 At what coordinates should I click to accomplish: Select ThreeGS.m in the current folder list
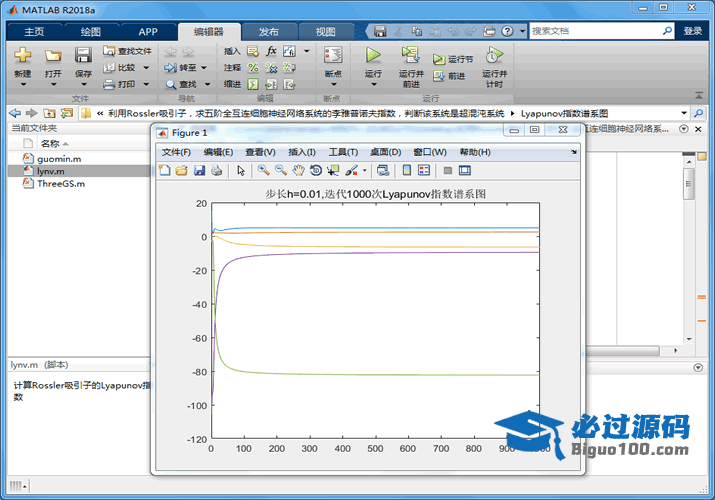pos(60,184)
